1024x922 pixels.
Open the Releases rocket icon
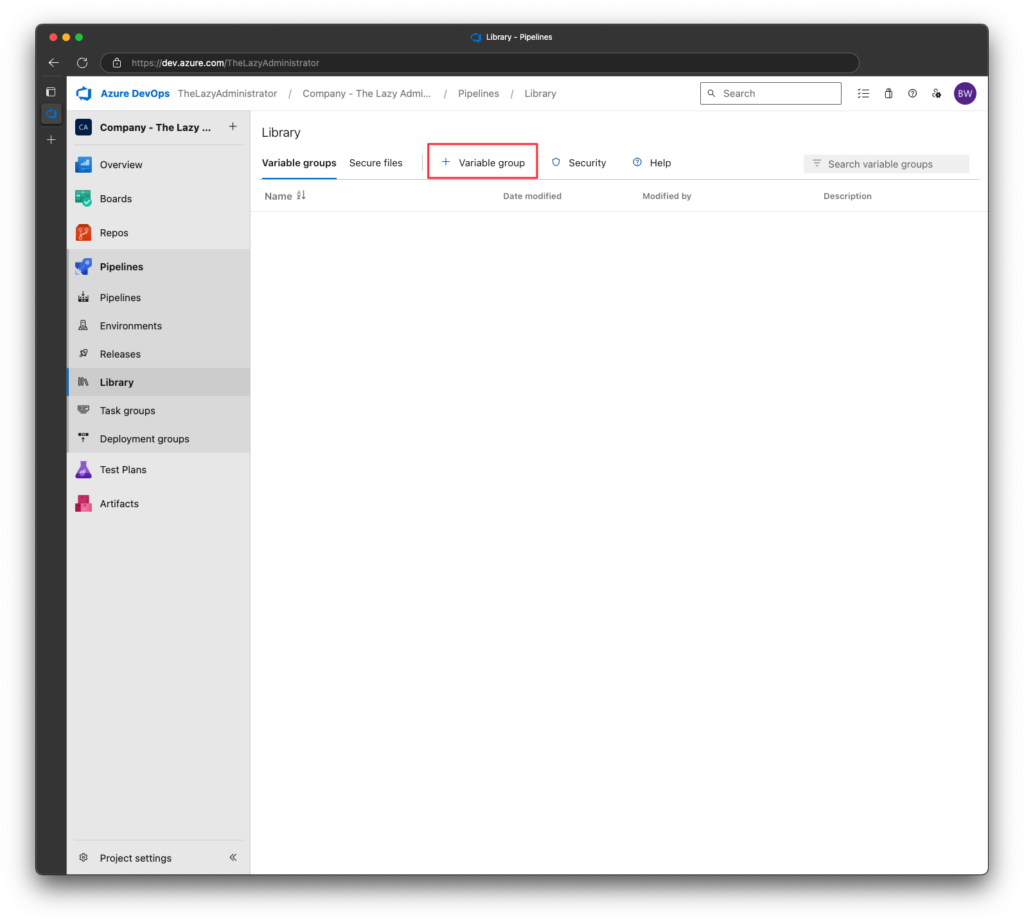(84, 353)
